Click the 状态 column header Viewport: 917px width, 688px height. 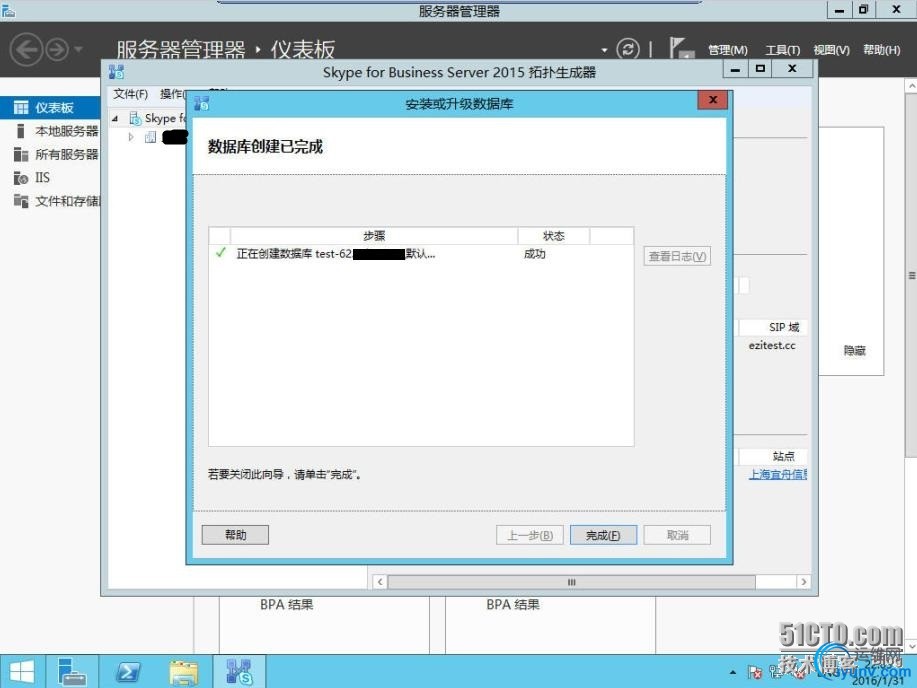click(554, 236)
